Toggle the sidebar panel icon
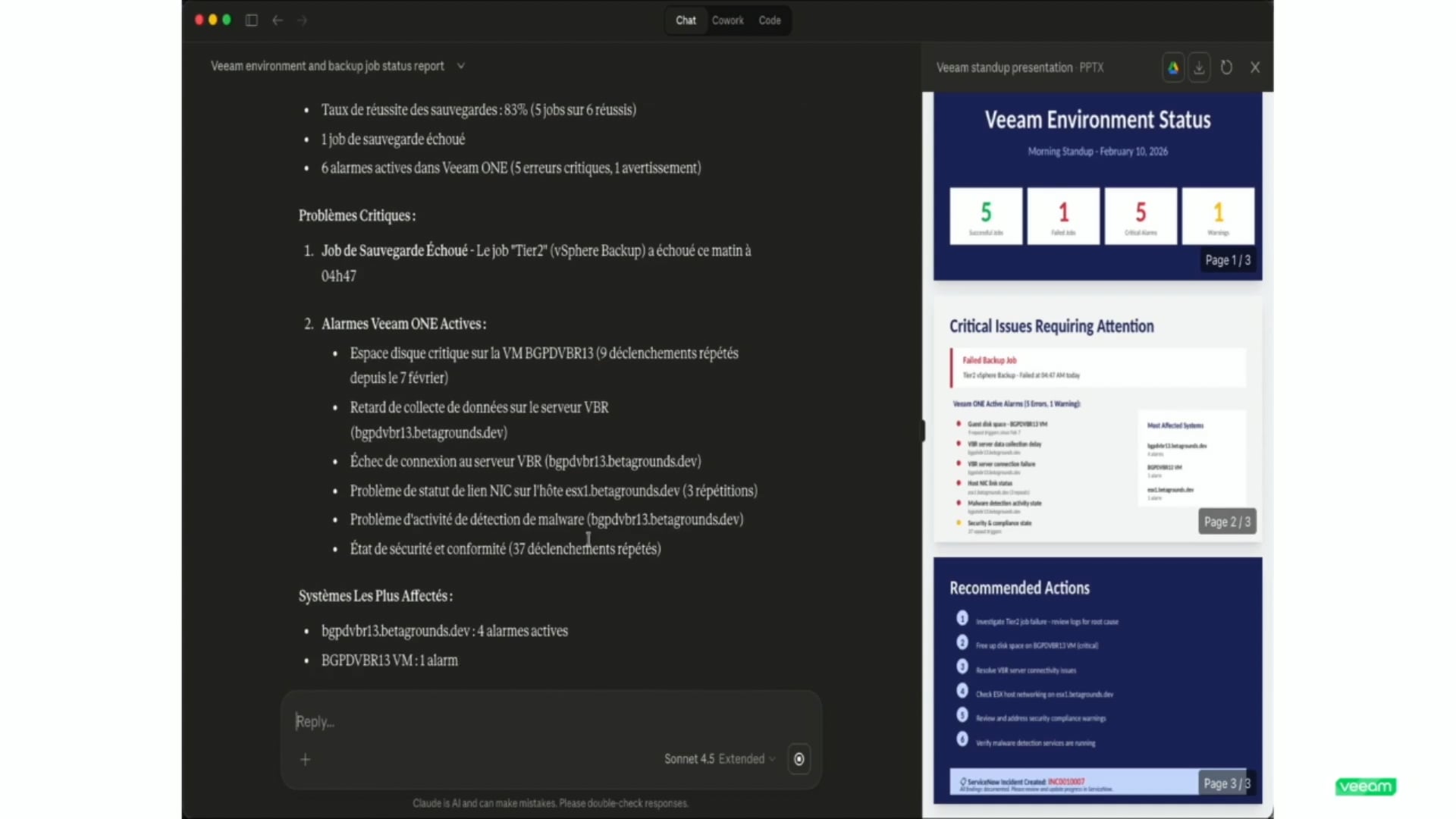Image resolution: width=1456 pixels, height=819 pixels. click(251, 20)
